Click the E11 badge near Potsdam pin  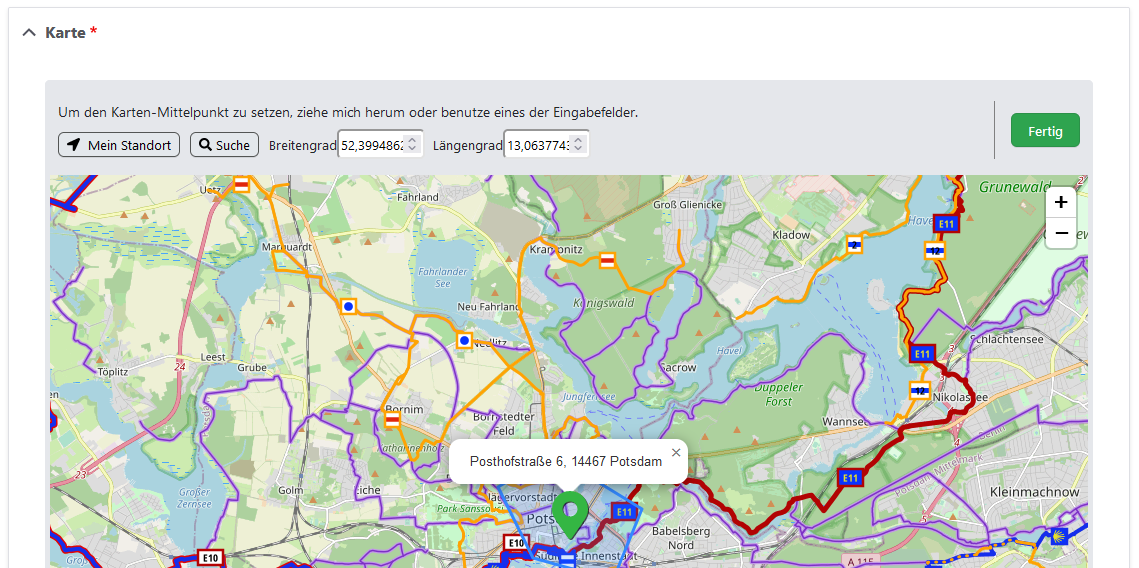pos(624,512)
